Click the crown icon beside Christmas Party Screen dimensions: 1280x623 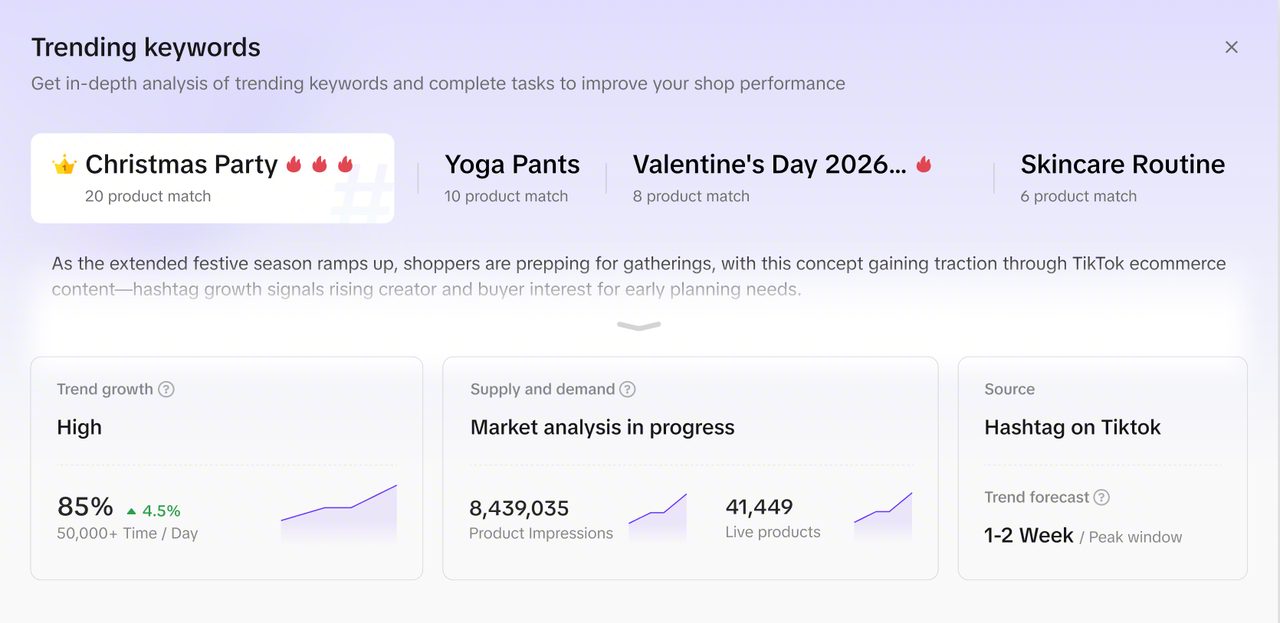65,165
